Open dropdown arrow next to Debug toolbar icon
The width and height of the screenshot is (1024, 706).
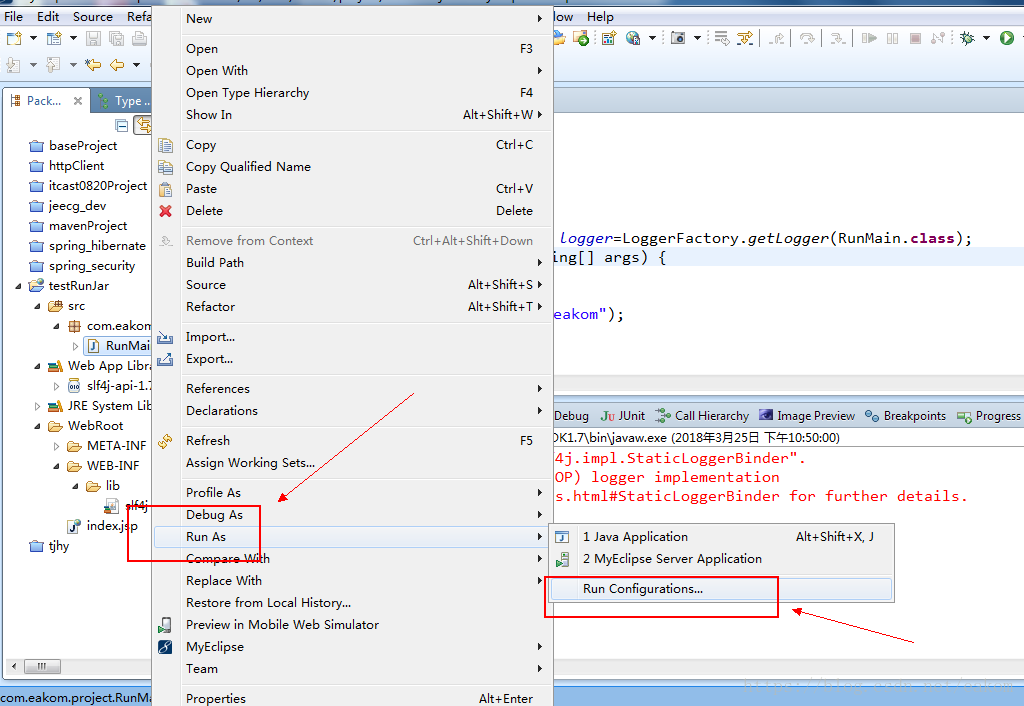coord(986,38)
